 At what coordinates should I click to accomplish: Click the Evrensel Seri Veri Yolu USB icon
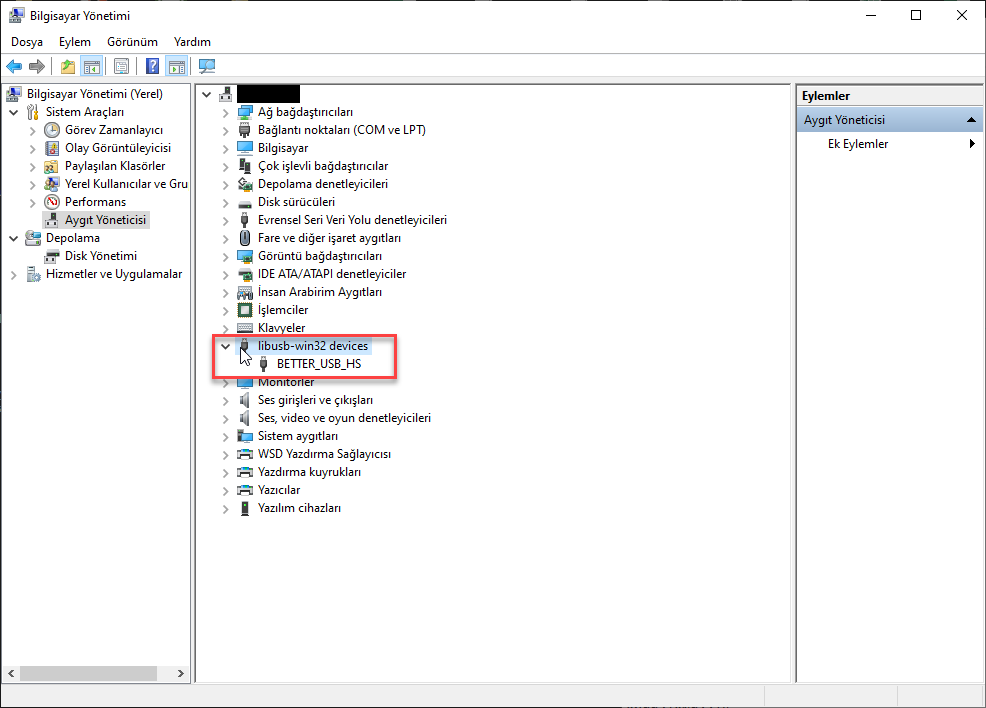(x=245, y=220)
